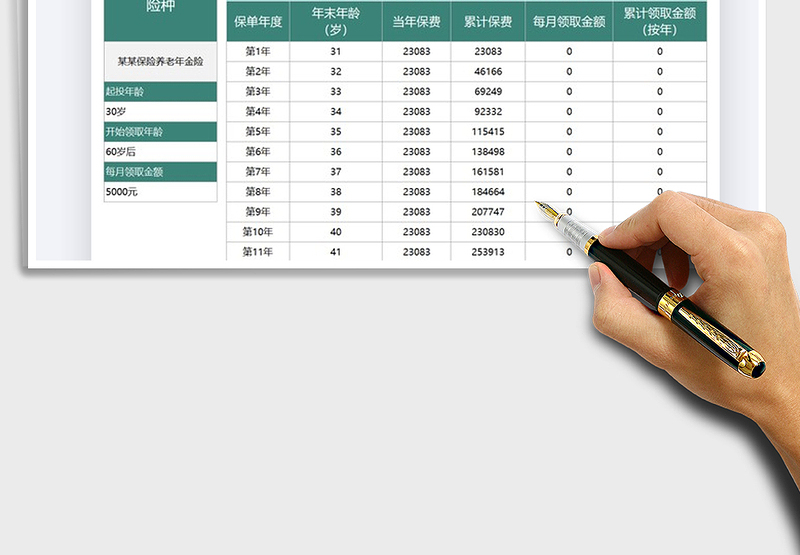Select the 第10年 row label
This screenshot has height=555, width=800.
(x=258, y=232)
